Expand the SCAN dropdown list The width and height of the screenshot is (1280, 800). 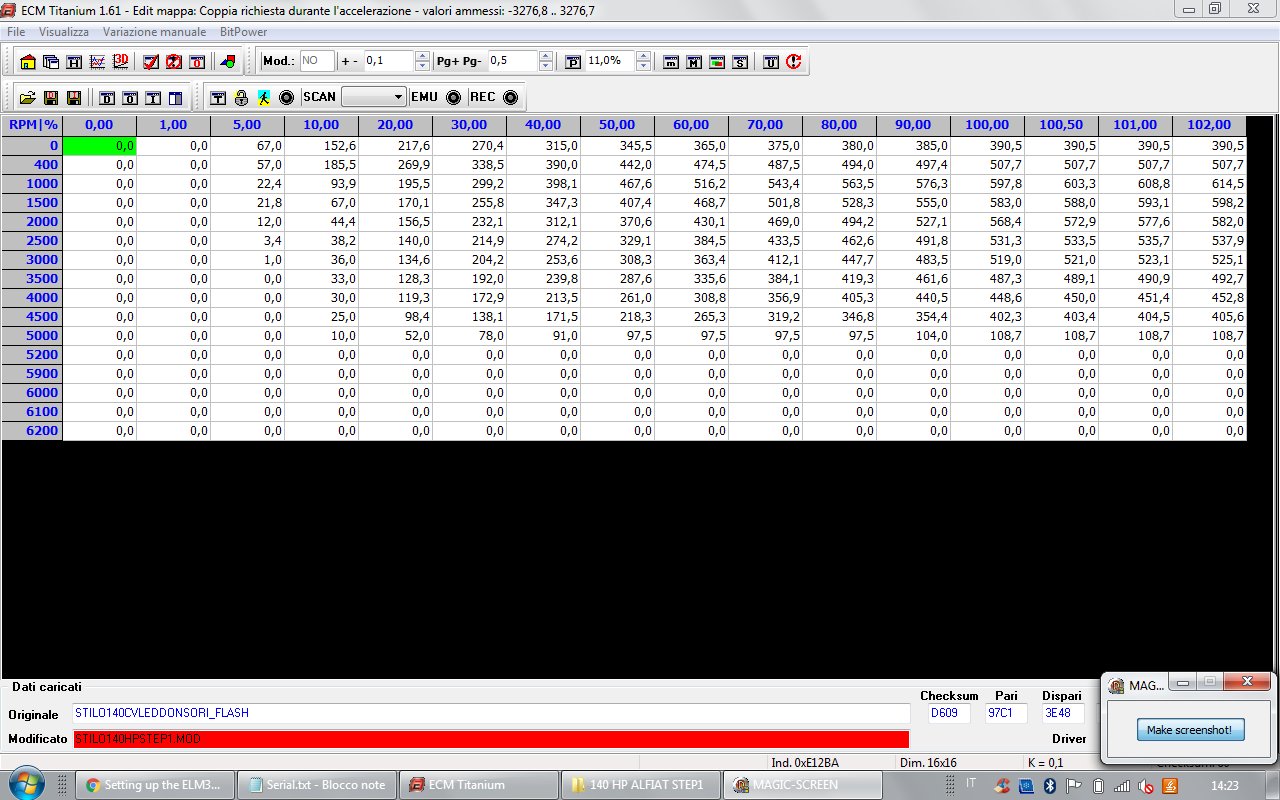[x=398, y=98]
